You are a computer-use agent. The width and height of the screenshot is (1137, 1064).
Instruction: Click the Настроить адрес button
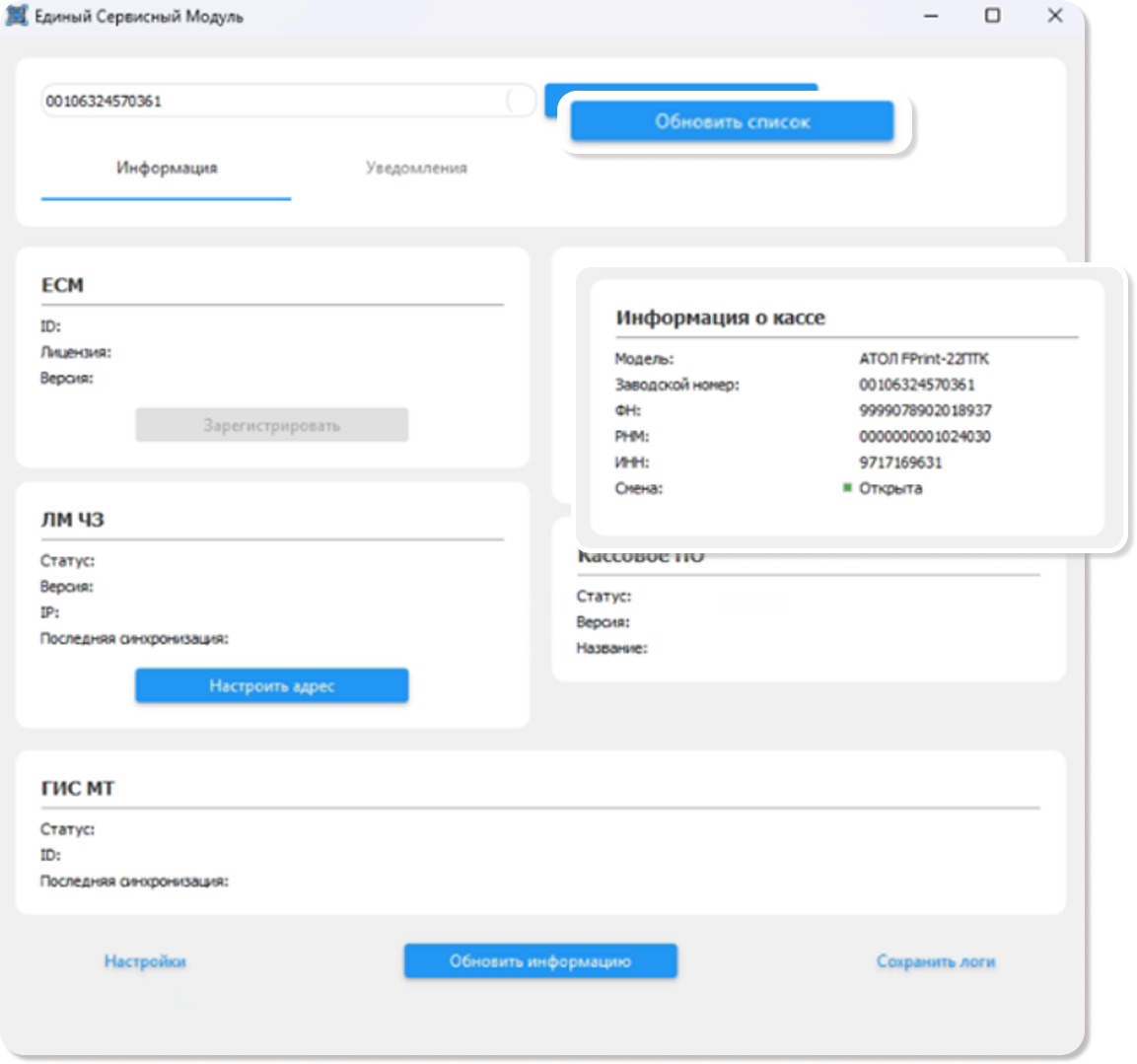pyautogui.click(x=272, y=685)
